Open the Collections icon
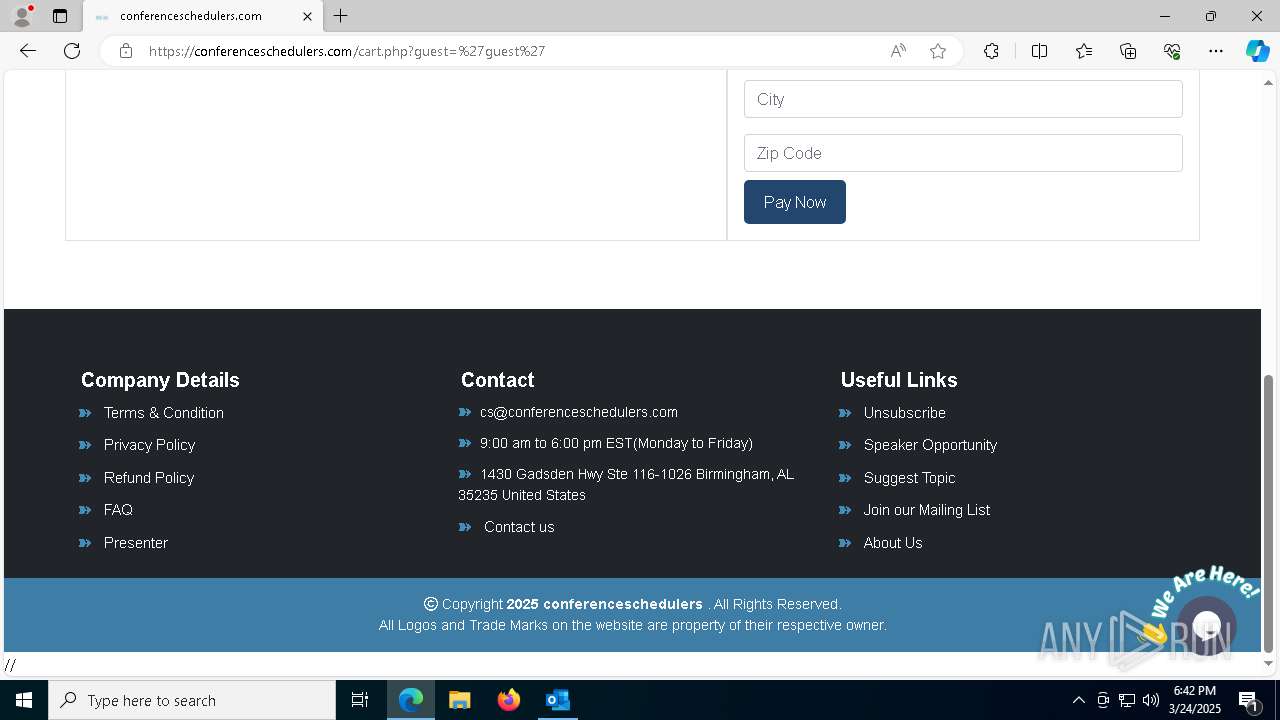1280x720 pixels. coord(1128,51)
